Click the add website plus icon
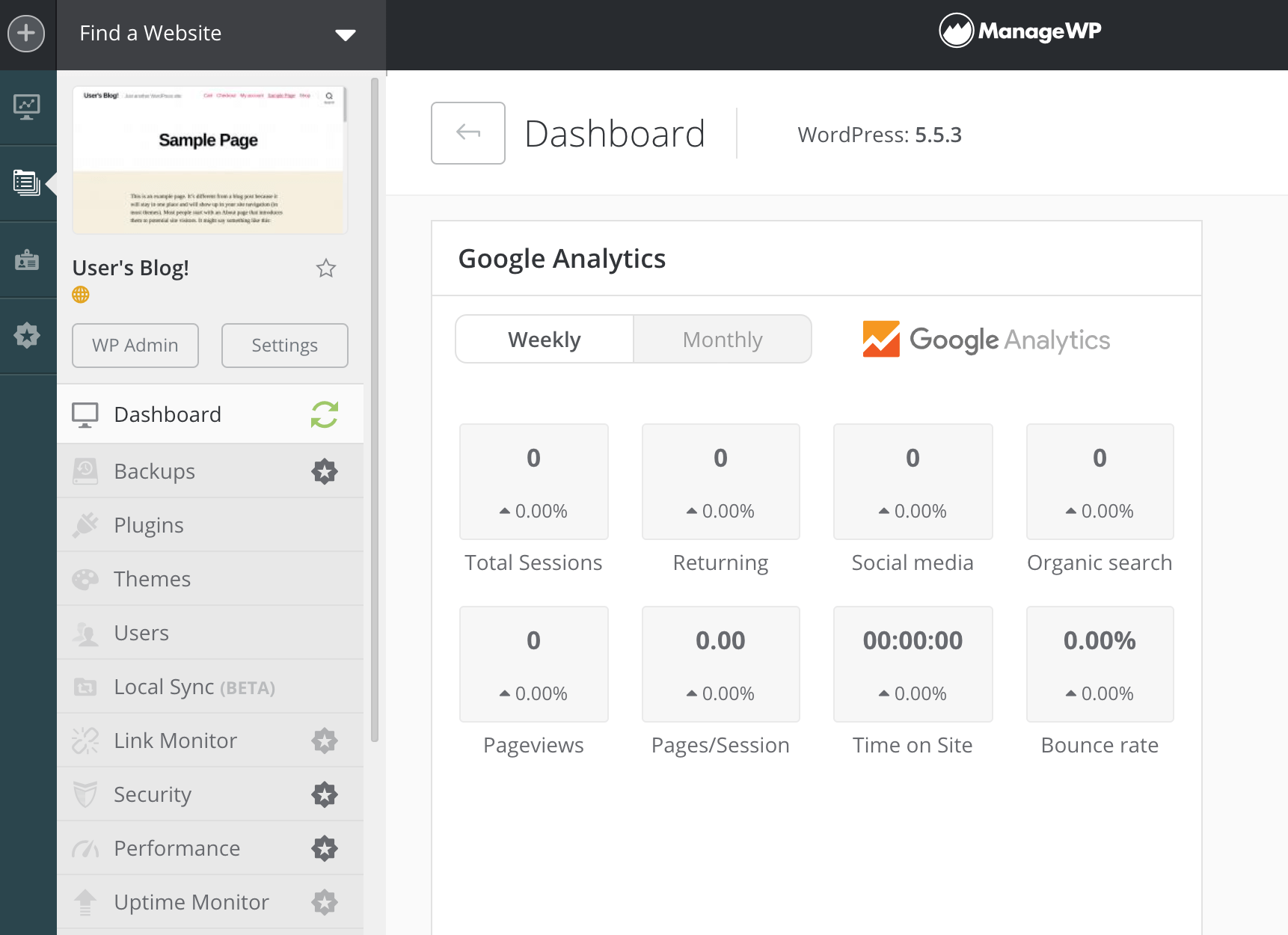 tap(26, 34)
